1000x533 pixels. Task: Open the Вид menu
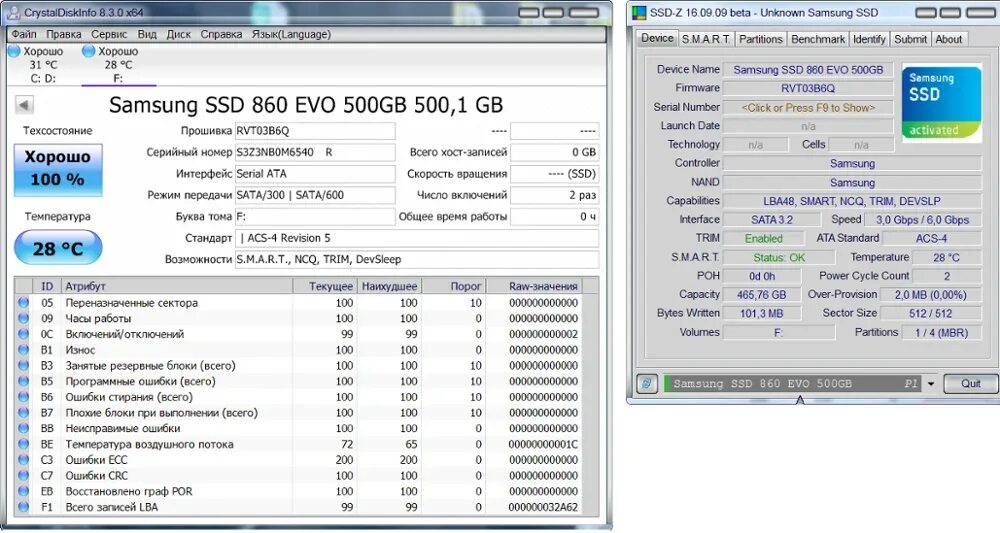coord(147,34)
